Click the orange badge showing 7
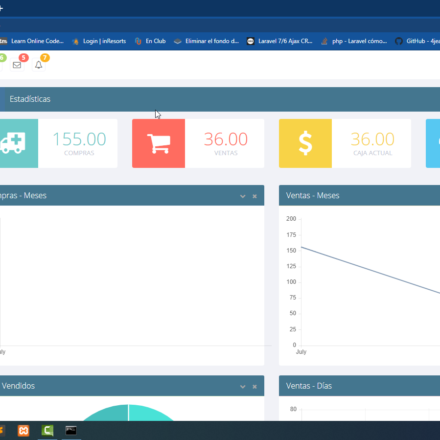Image resolution: width=440 pixels, height=440 pixels. (45, 57)
